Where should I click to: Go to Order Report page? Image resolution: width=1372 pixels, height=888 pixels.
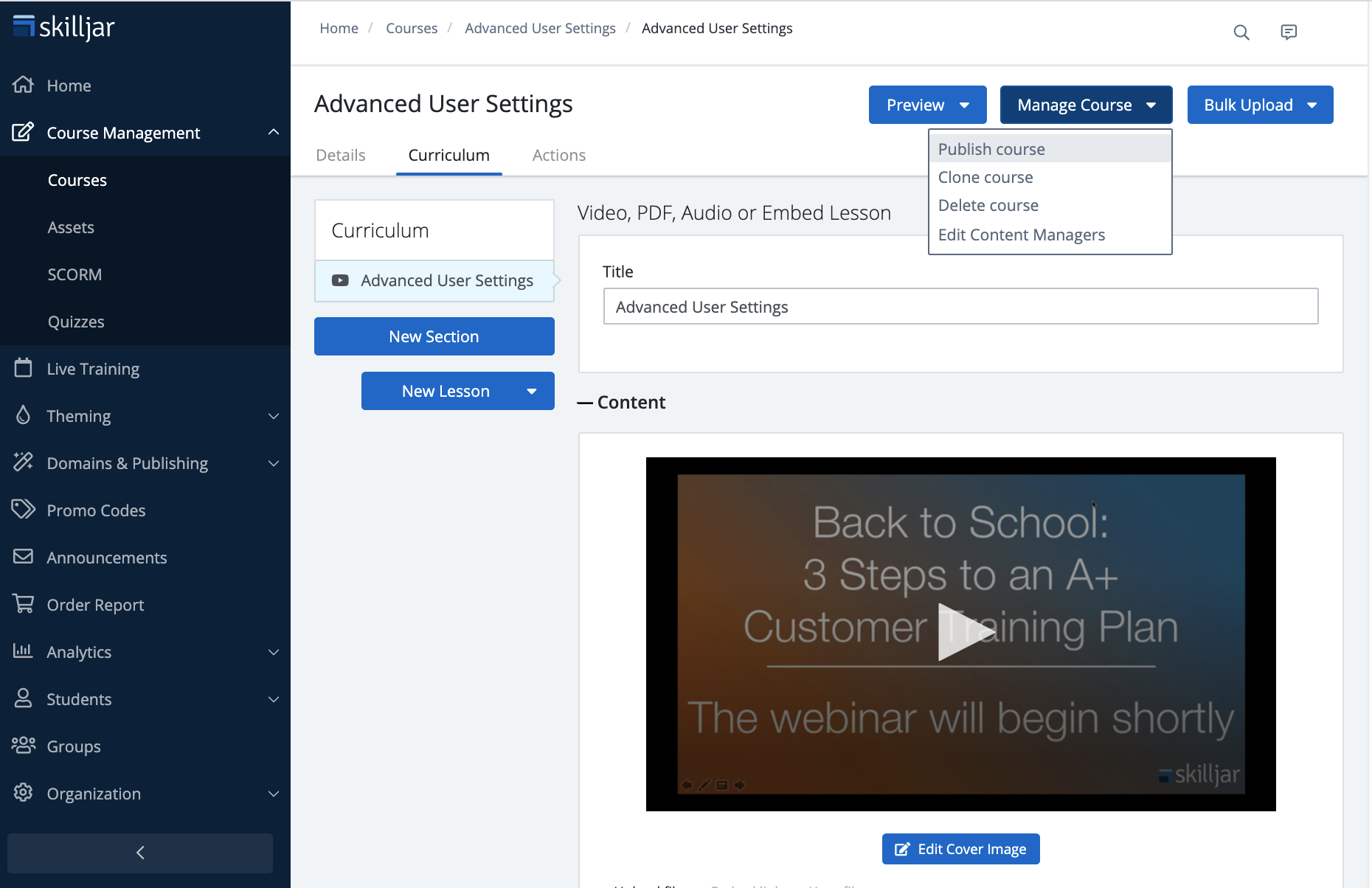(95, 605)
